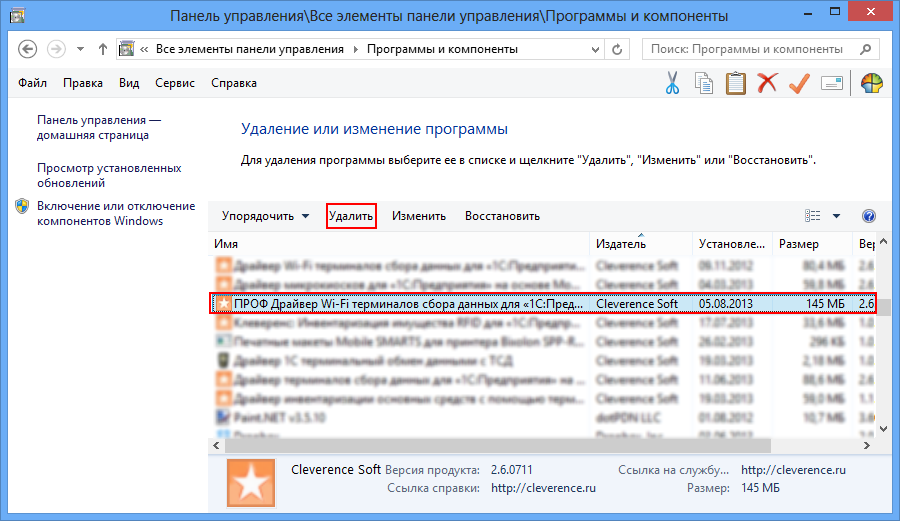900x521 pixels.
Task: Click the Control Panel icon in address bar
Action: click(126, 49)
